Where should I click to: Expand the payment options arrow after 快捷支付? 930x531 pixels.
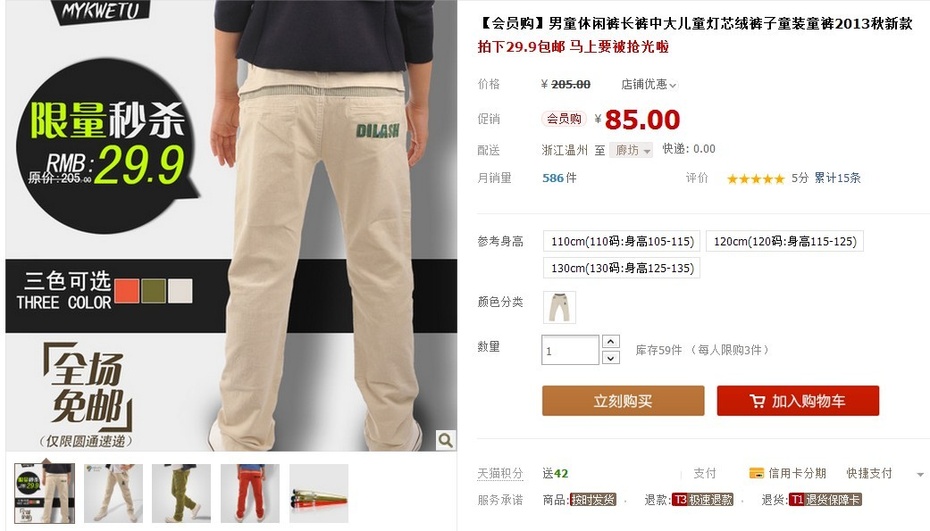click(x=920, y=474)
